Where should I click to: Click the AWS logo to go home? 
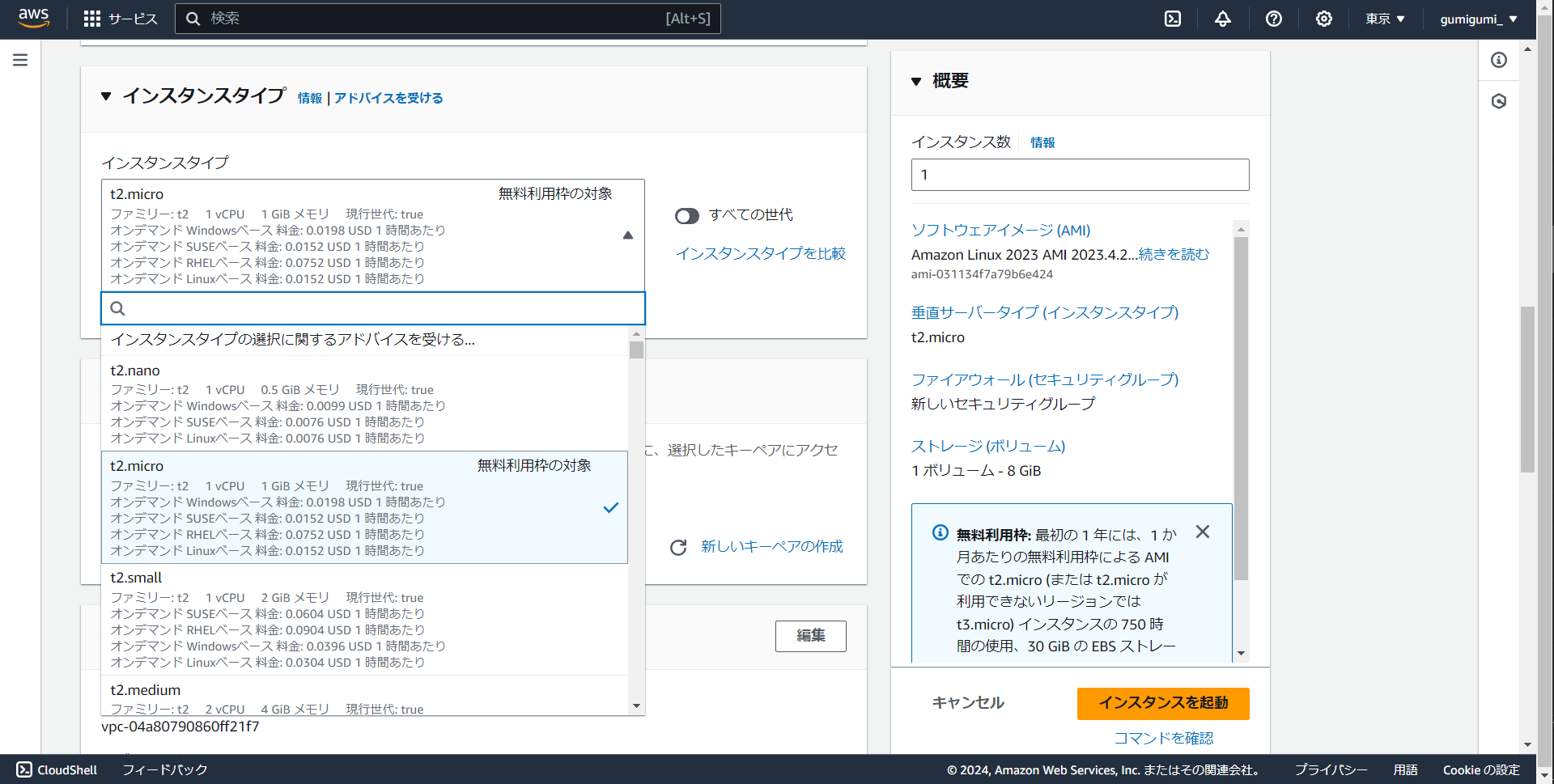click(33, 18)
